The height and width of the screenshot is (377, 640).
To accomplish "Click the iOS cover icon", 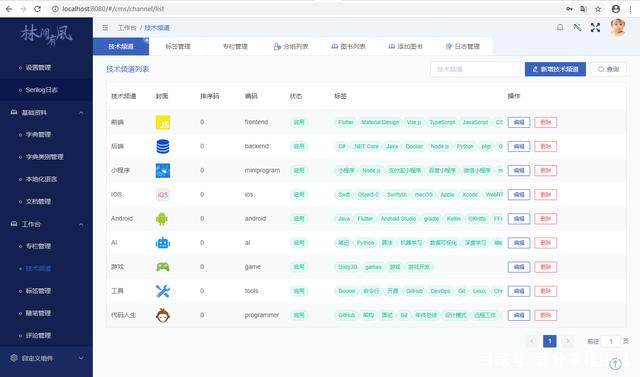I will 163,195.
